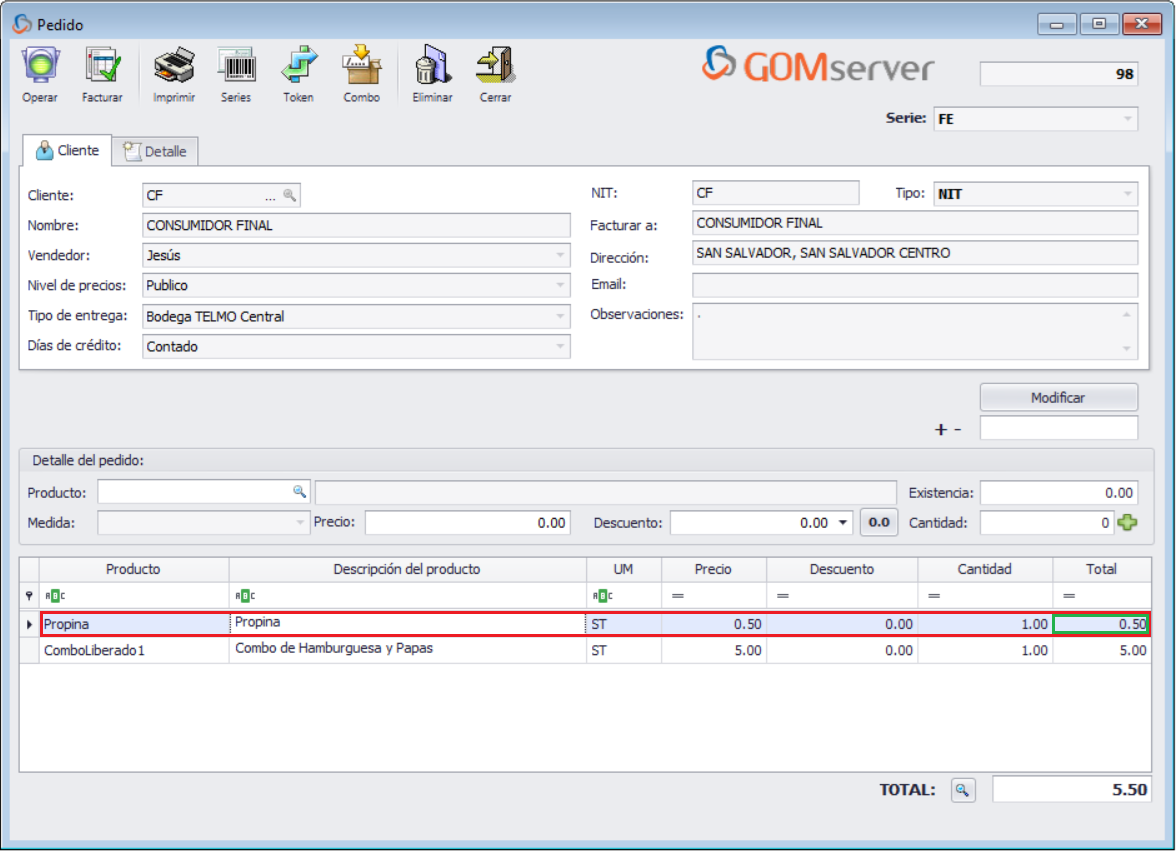Click the product search magnifier icon
Viewport: 1176px width, 851px height.
(x=298, y=492)
